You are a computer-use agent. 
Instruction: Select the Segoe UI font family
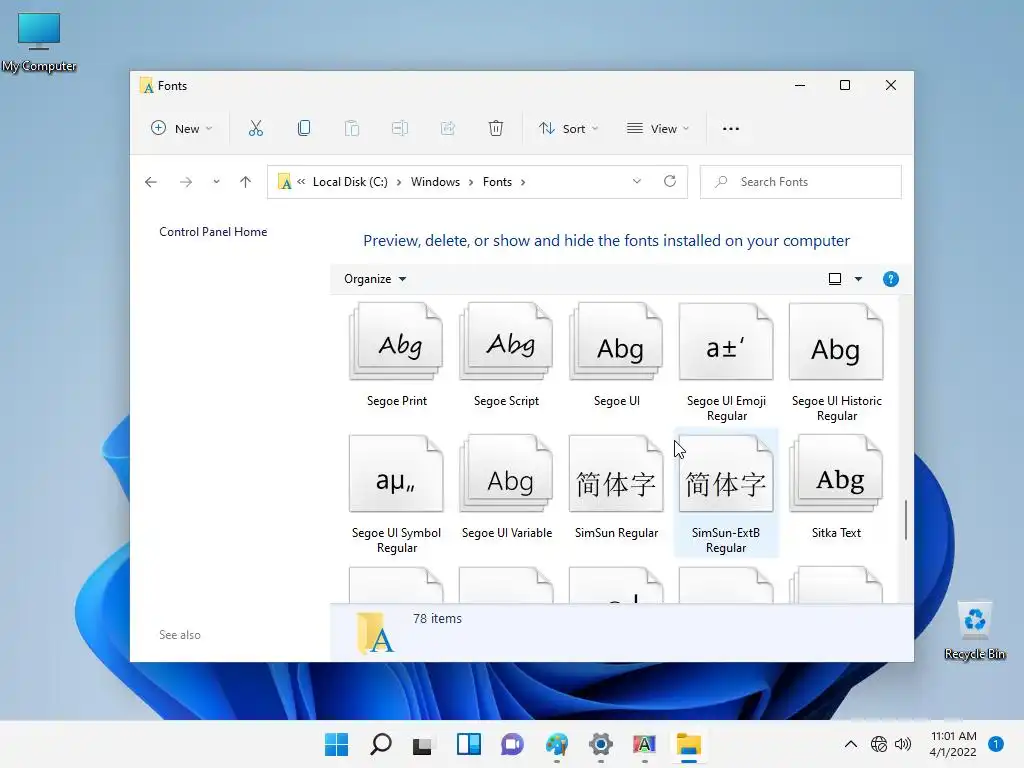tap(616, 356)
